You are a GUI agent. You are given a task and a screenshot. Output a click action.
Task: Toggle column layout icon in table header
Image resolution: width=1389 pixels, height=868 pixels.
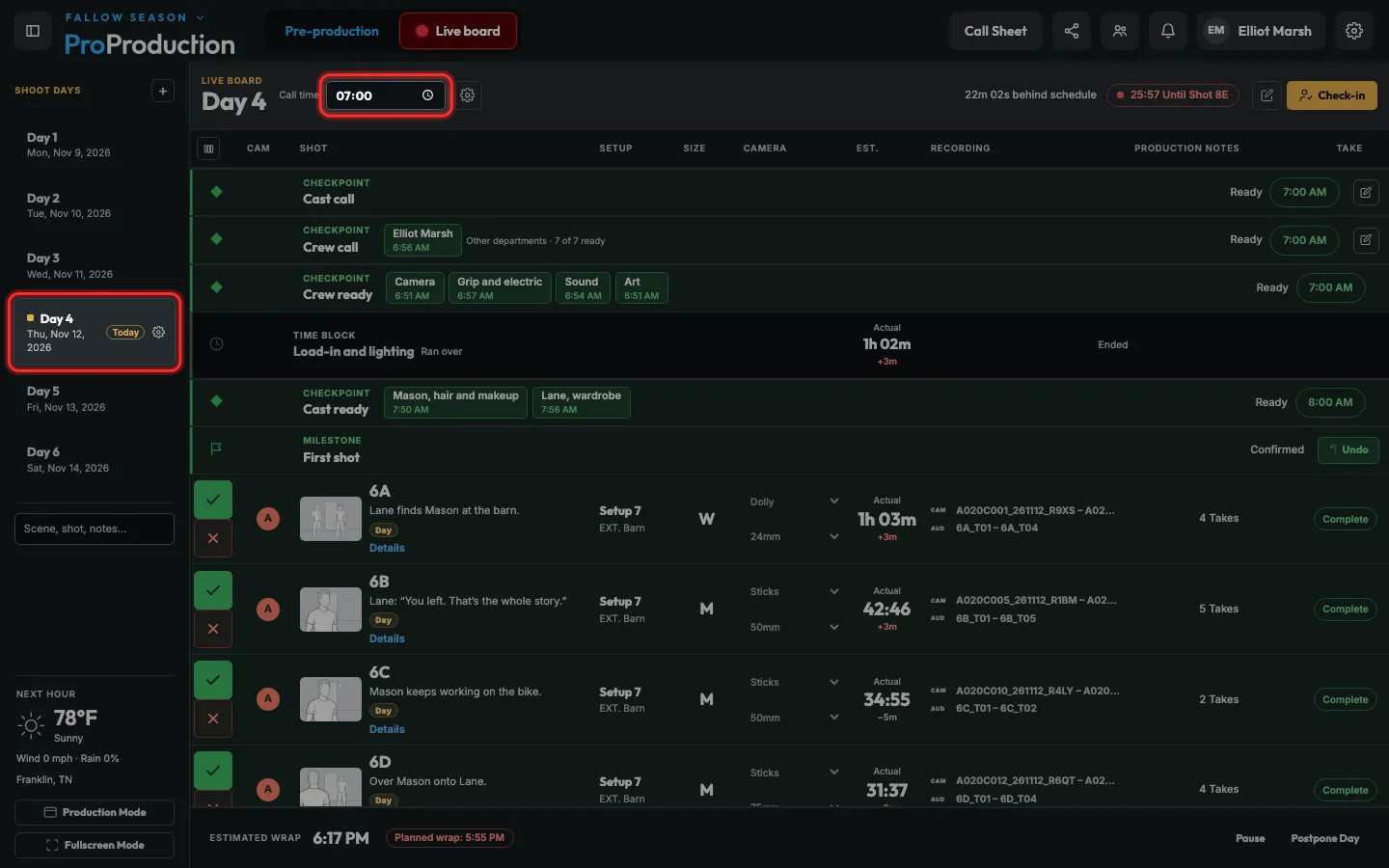(208, 149)
